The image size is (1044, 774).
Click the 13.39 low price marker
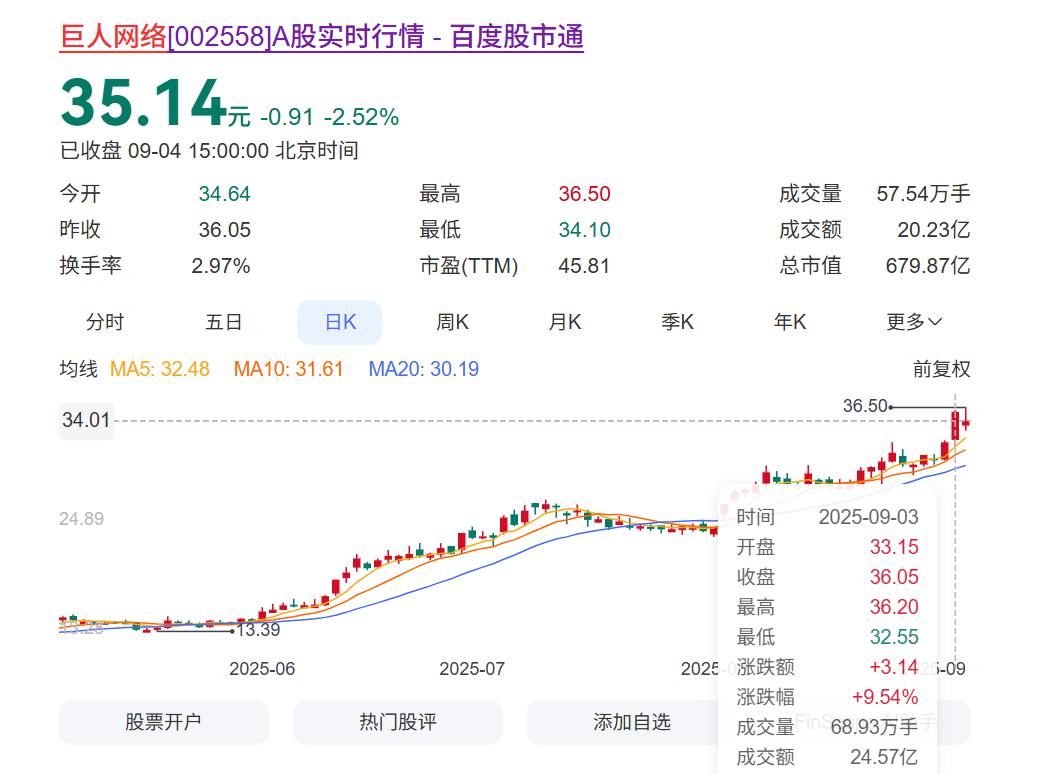pyautogui.click(x=258, y=630)
